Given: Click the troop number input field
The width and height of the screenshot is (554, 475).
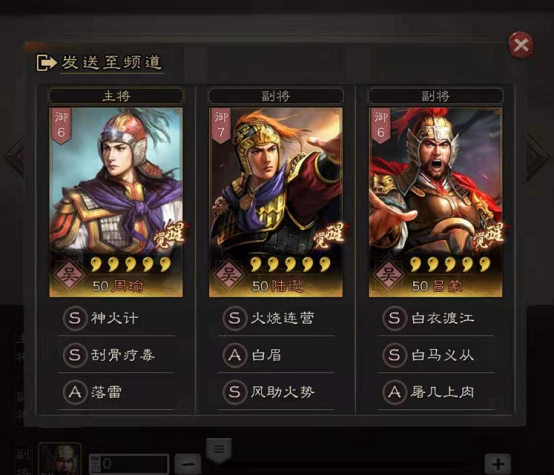Looking at the screenshot, I should [x=129, y=464].
